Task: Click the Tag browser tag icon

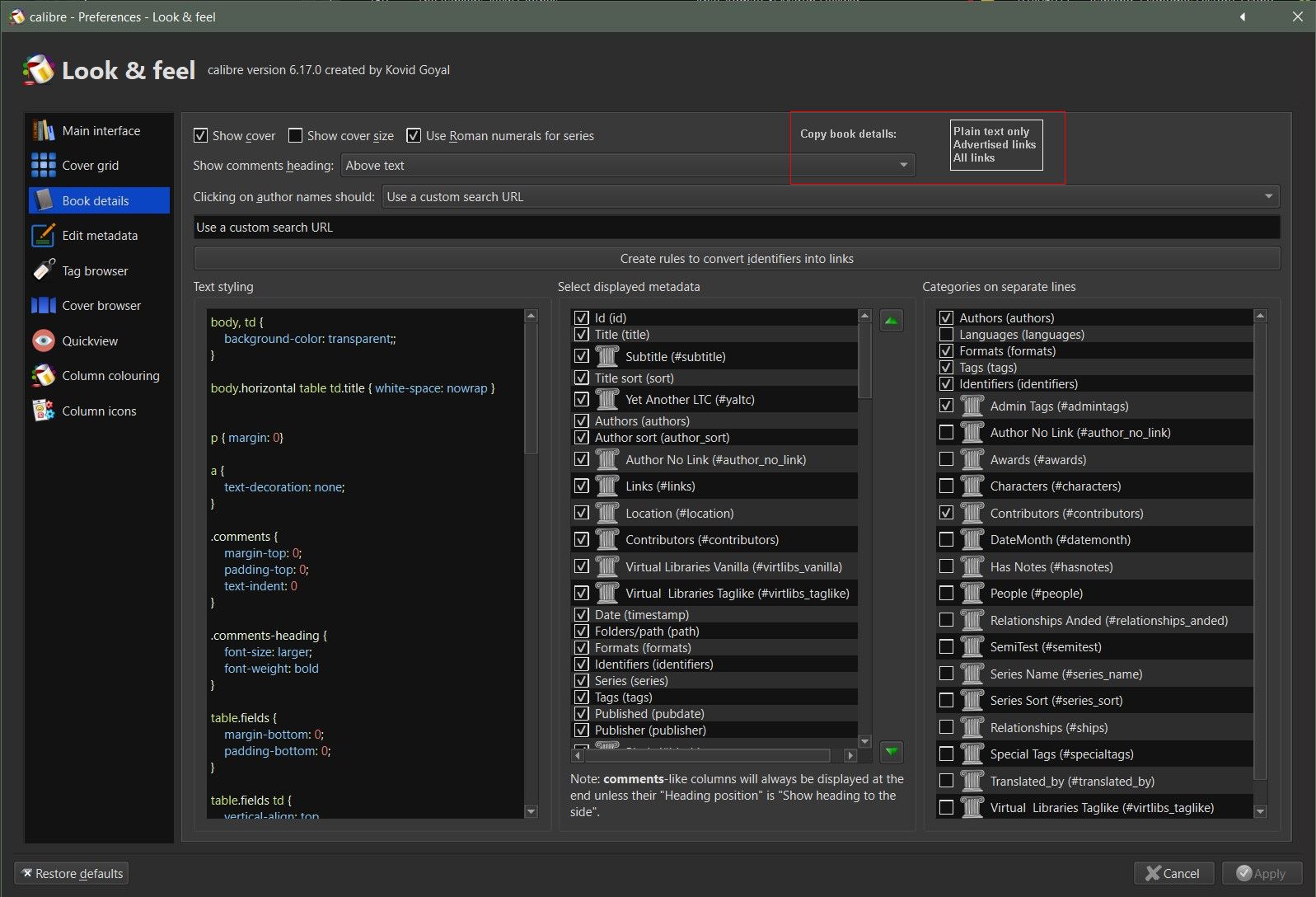Action: point(44,270)
